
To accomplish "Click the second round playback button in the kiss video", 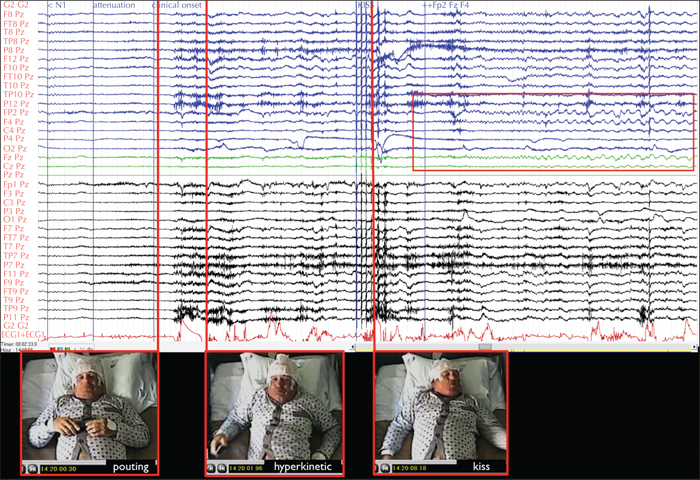I will 385,469.
